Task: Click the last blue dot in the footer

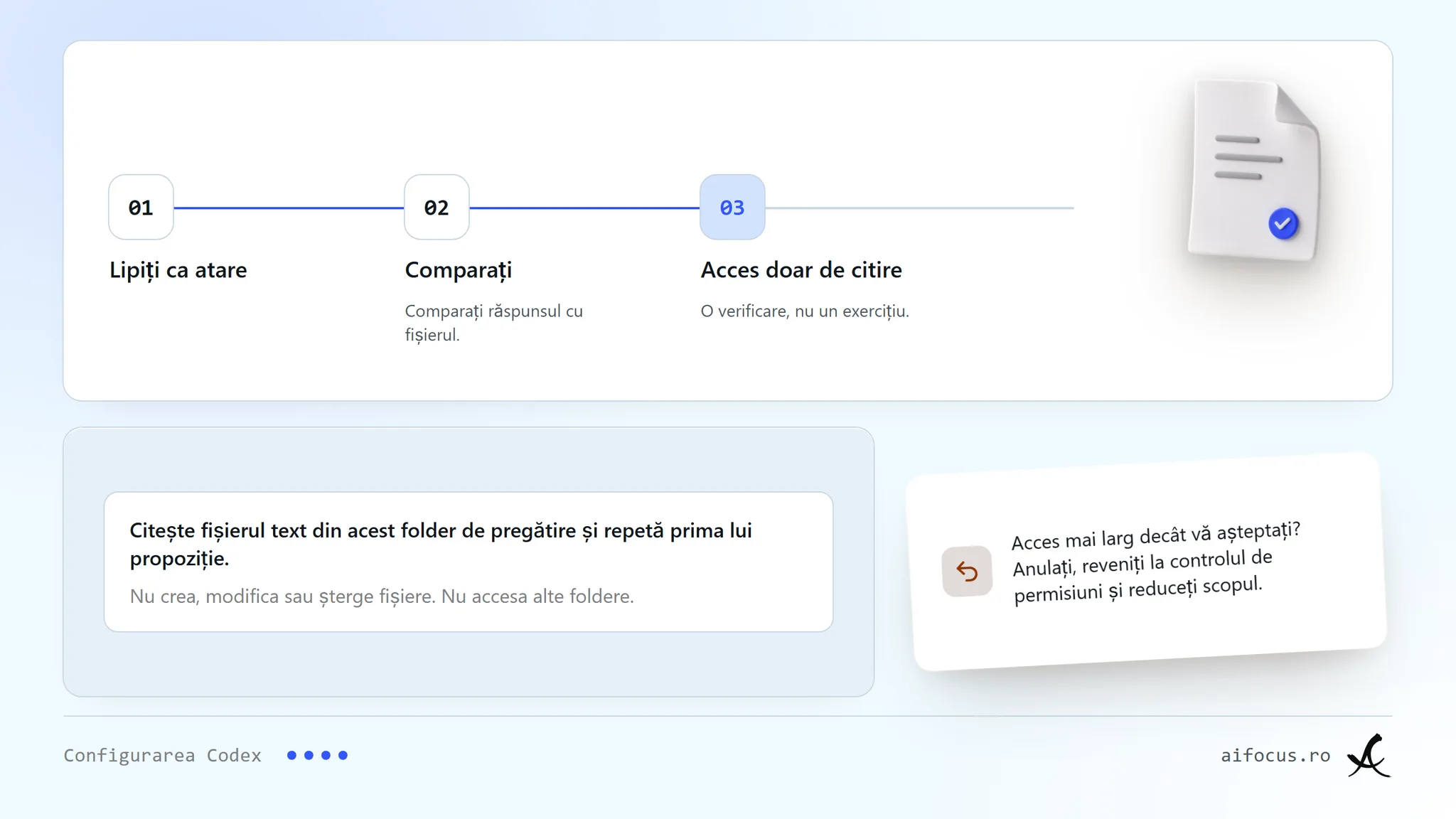Action: coord(343,755)
